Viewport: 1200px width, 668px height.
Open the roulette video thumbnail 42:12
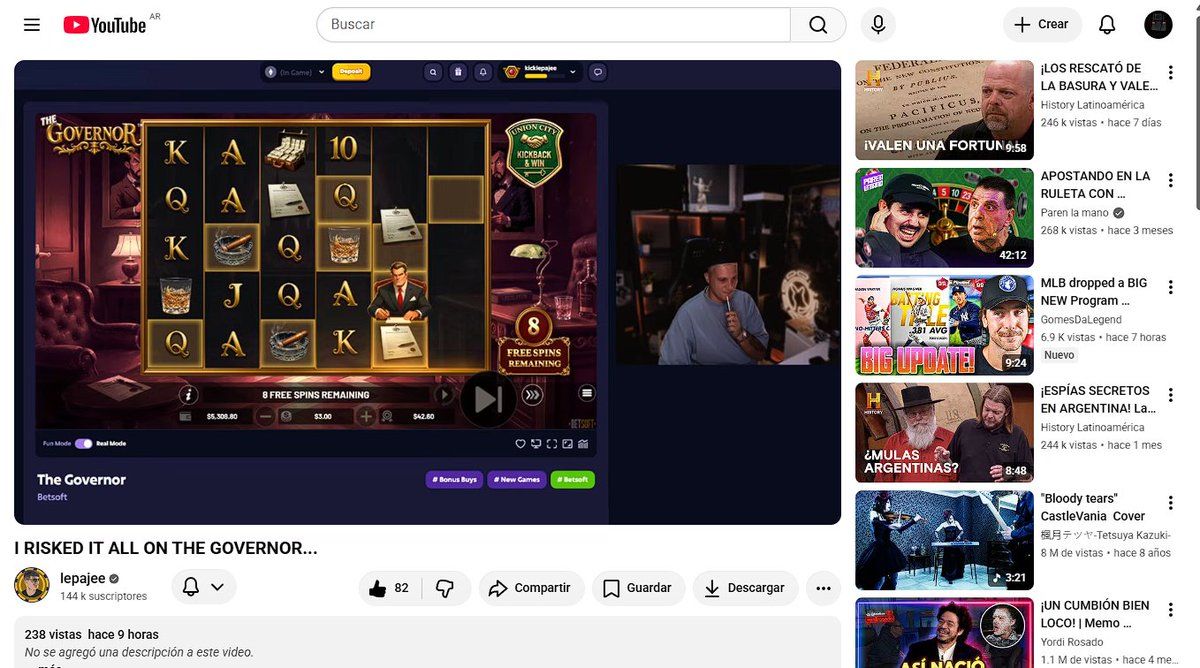944,217
